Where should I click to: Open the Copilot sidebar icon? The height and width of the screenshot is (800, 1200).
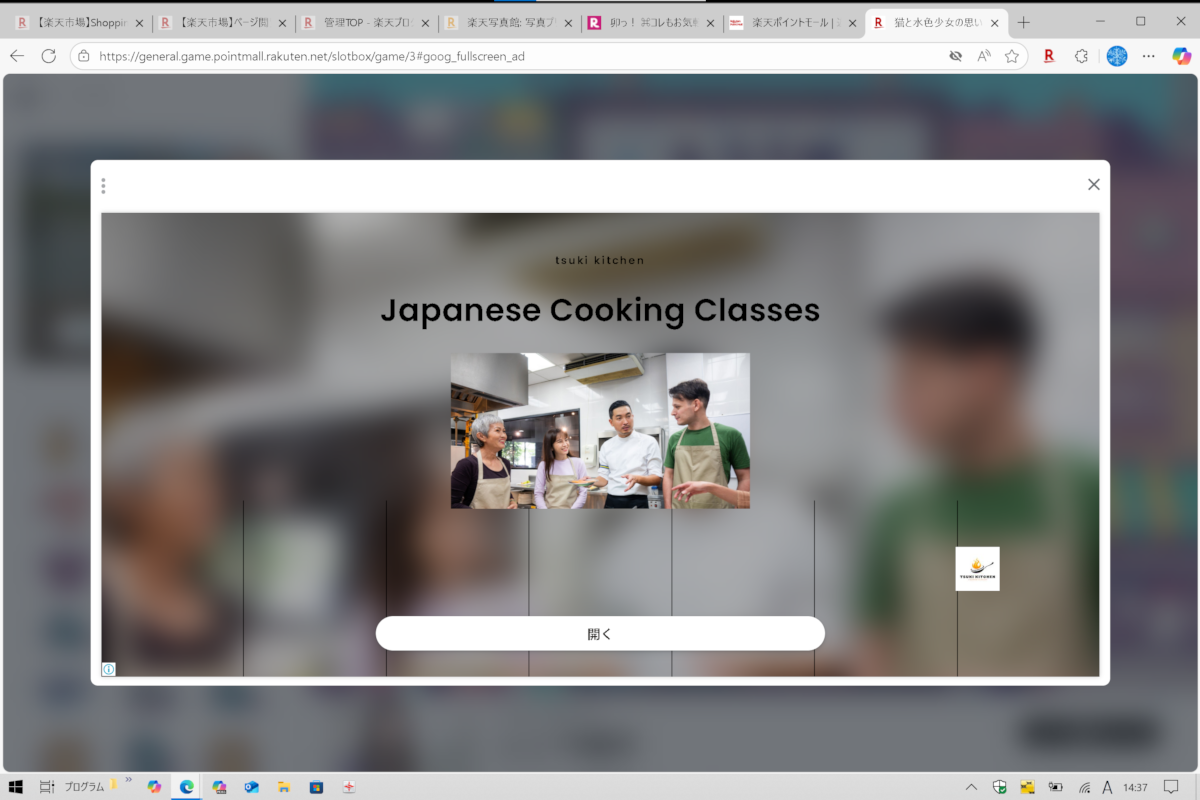pyautogui.click(x=1181, y=56)
